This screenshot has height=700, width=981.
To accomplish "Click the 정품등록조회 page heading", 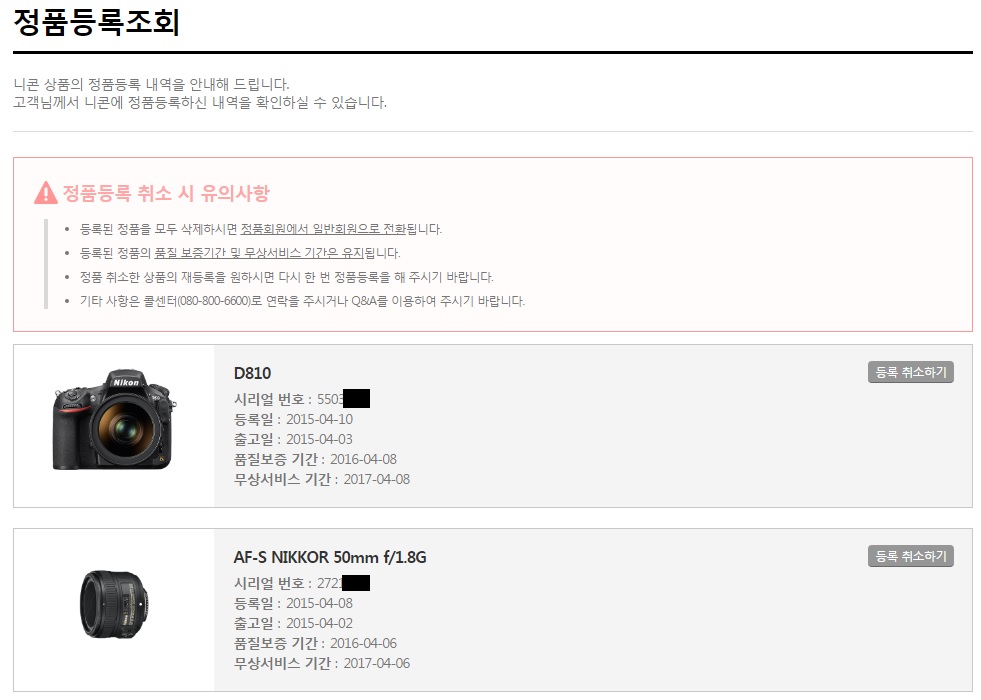I will coord(96,22).
